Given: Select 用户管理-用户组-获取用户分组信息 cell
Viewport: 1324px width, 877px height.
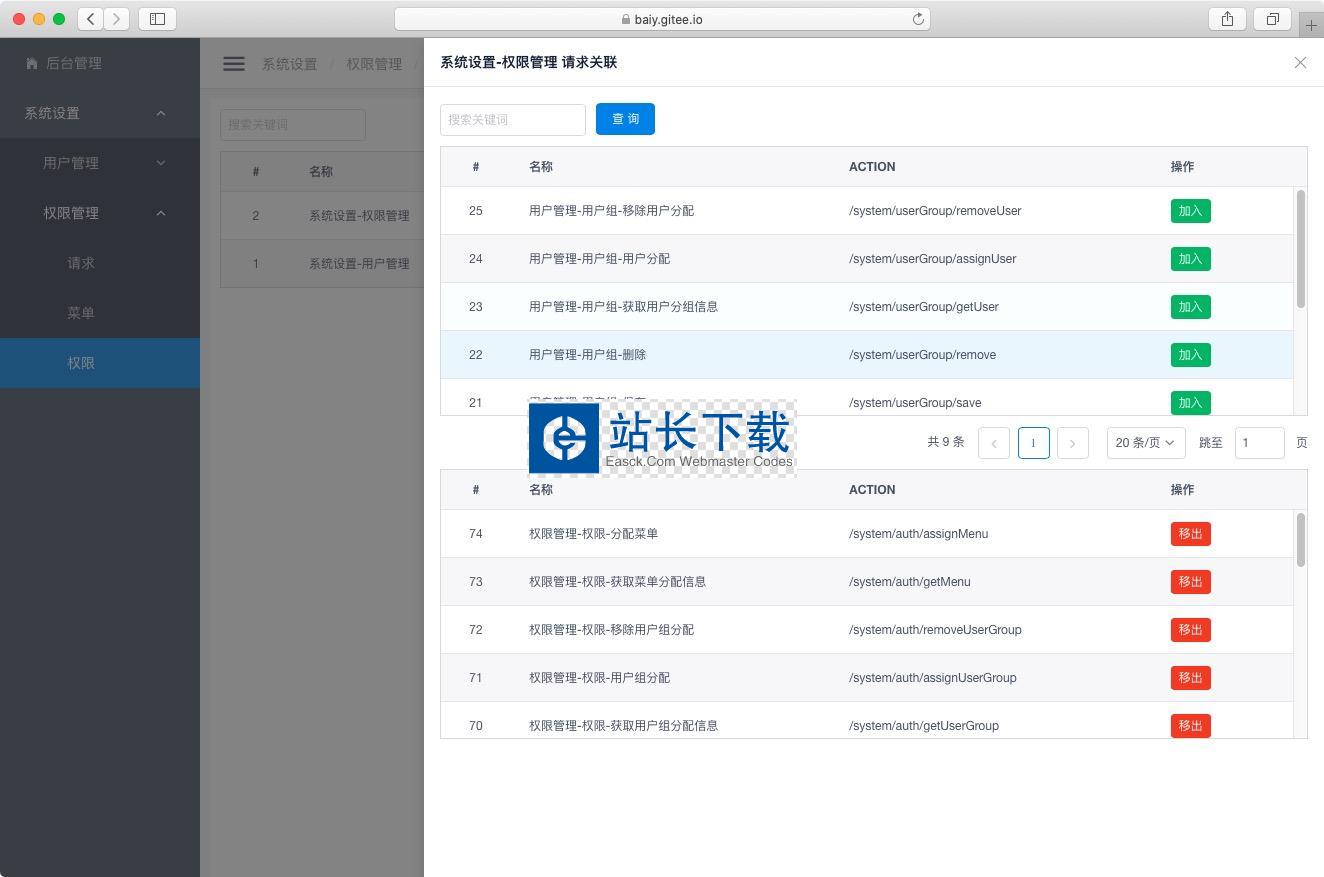Looking at the screenshot, I should coord(623,307).
